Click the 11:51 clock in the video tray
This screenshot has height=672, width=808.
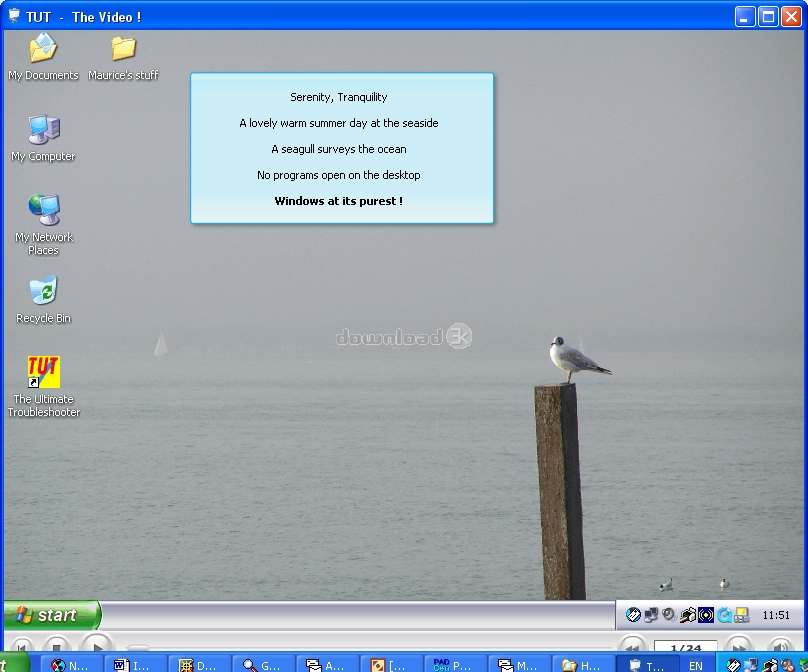point(776,615)
